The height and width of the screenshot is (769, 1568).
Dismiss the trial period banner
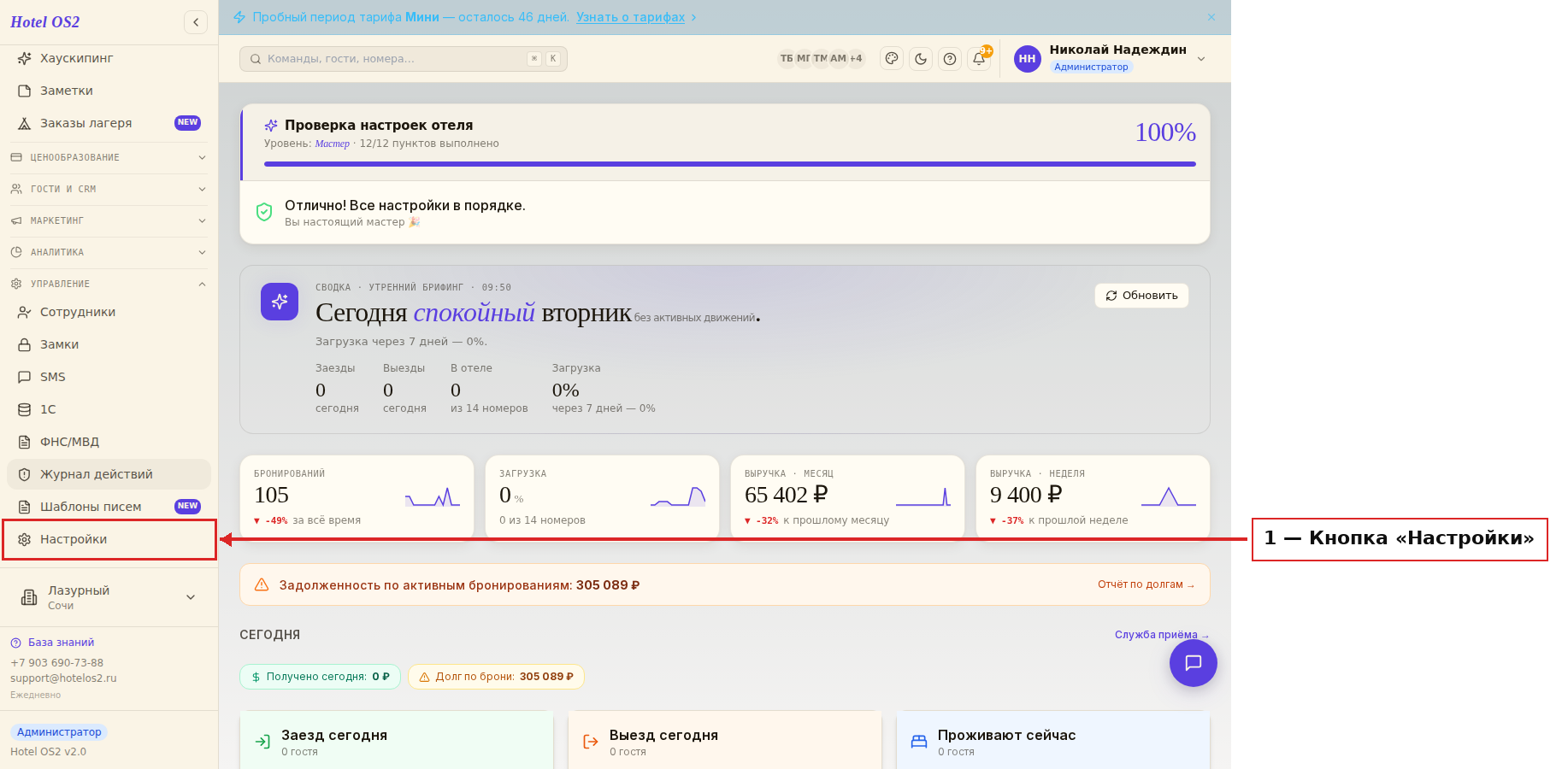click(1211, 17)
